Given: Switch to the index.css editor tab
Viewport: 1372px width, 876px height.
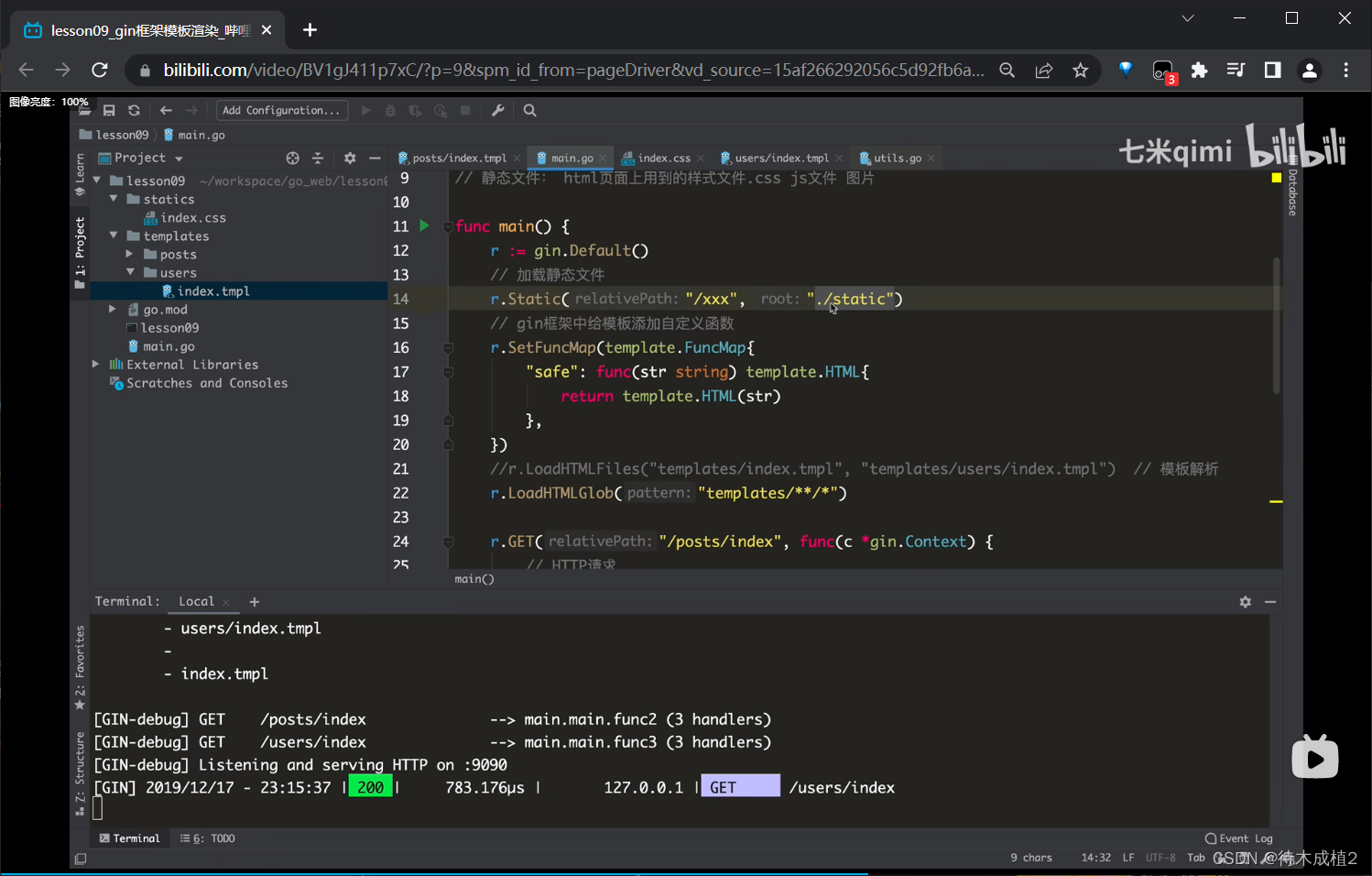Looking at the screenshot, I should (x=663, y=159).
